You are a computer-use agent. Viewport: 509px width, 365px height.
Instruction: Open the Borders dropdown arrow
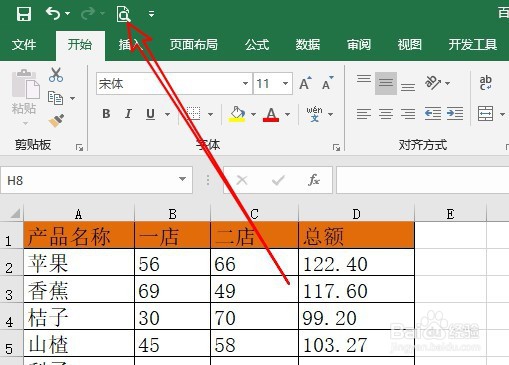(210, 114)
